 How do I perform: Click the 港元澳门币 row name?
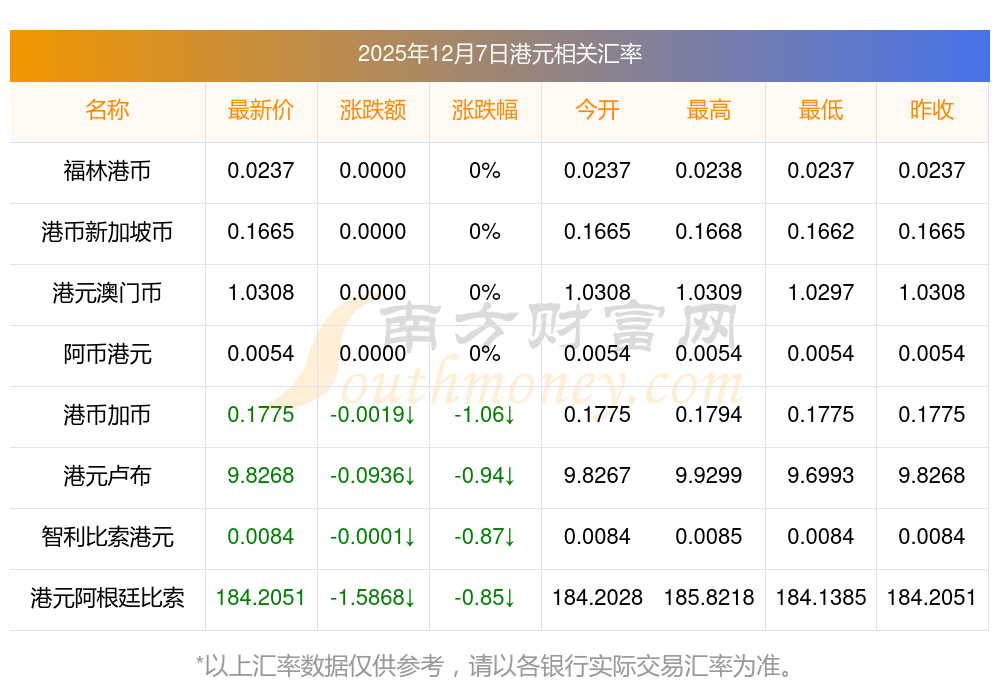(107, 293)
